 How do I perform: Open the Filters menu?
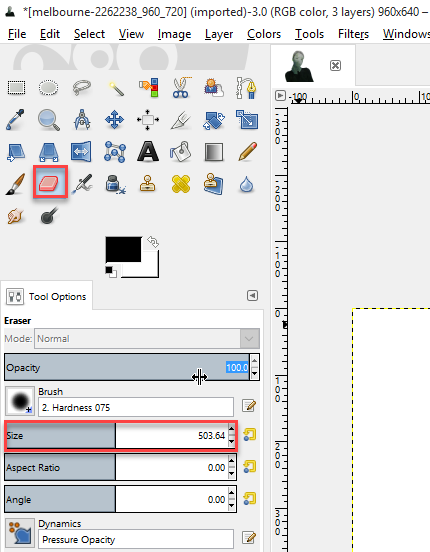[353, 34]
